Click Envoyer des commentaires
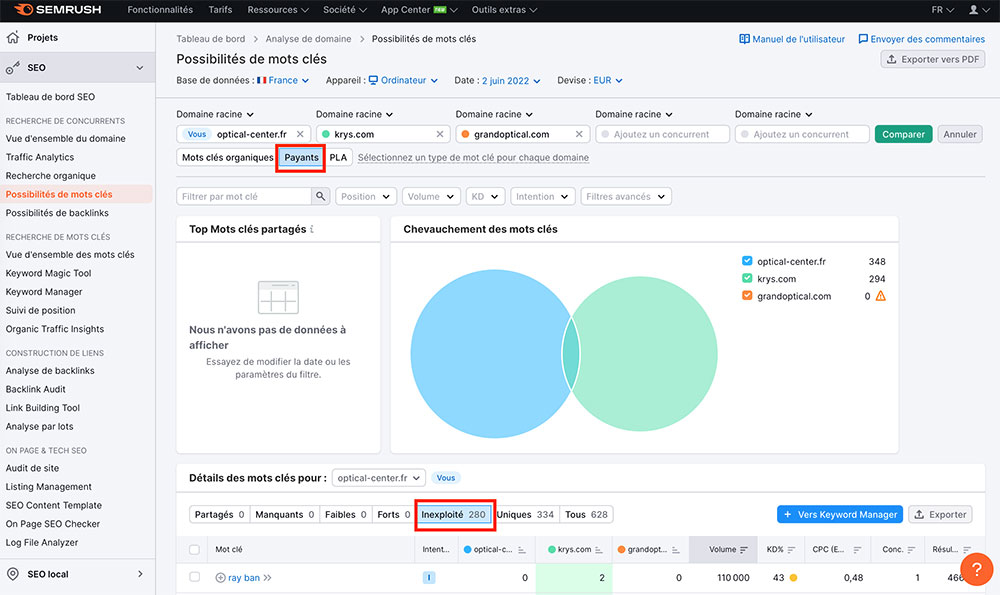This screenshot has width=1000, height=595. point(922,39)
